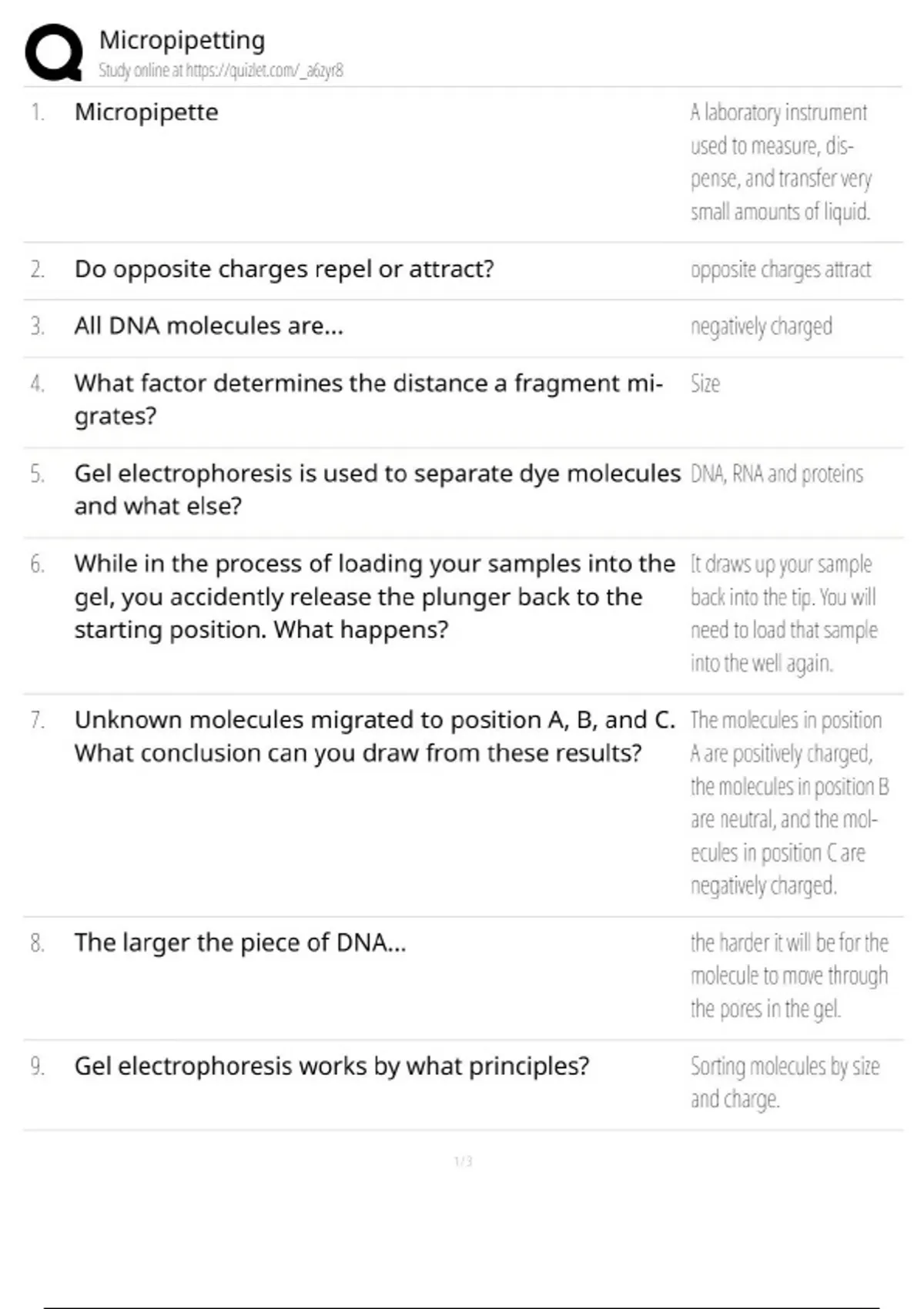The height and width of the screenshot is (1309, 924).
Task: Click the 1/3 page number indicator
Action: [x=463, y=1161]
